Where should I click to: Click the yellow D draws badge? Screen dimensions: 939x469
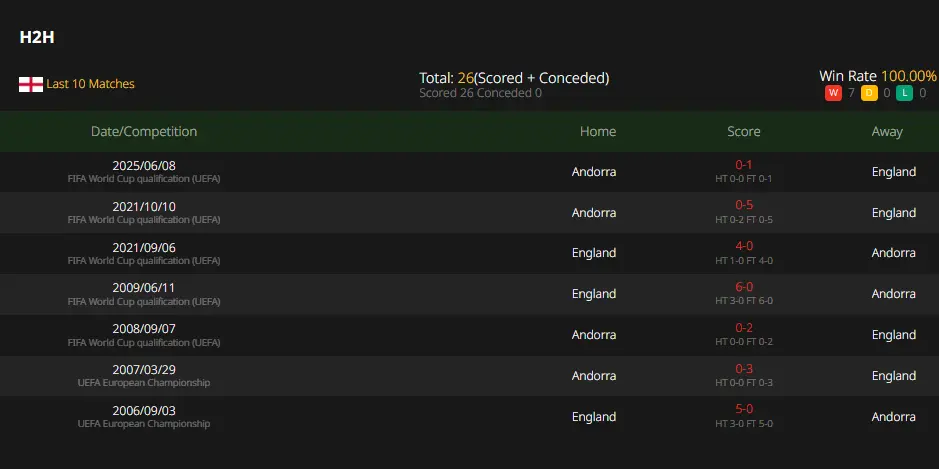tap(869, 93)
